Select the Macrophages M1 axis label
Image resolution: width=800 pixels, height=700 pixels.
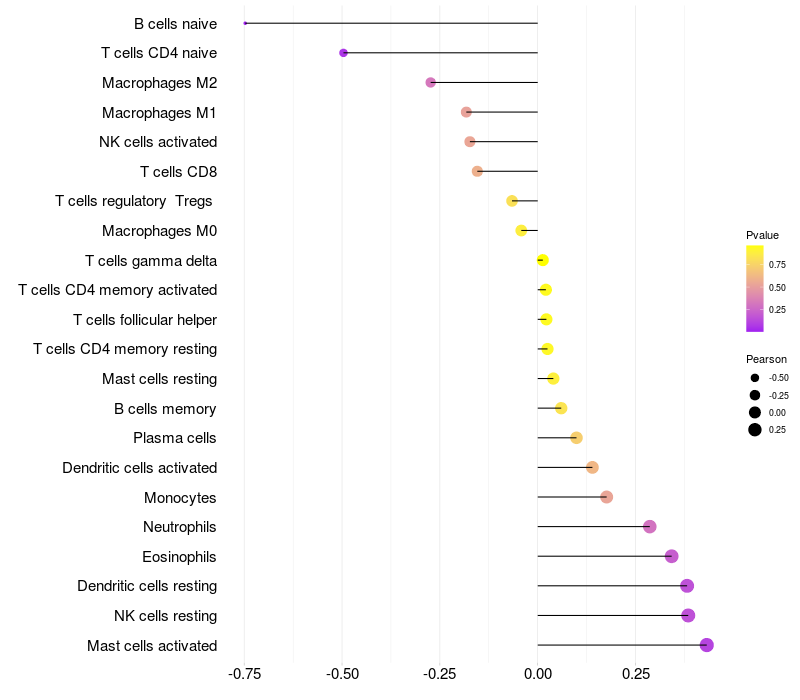coord(159,112)
